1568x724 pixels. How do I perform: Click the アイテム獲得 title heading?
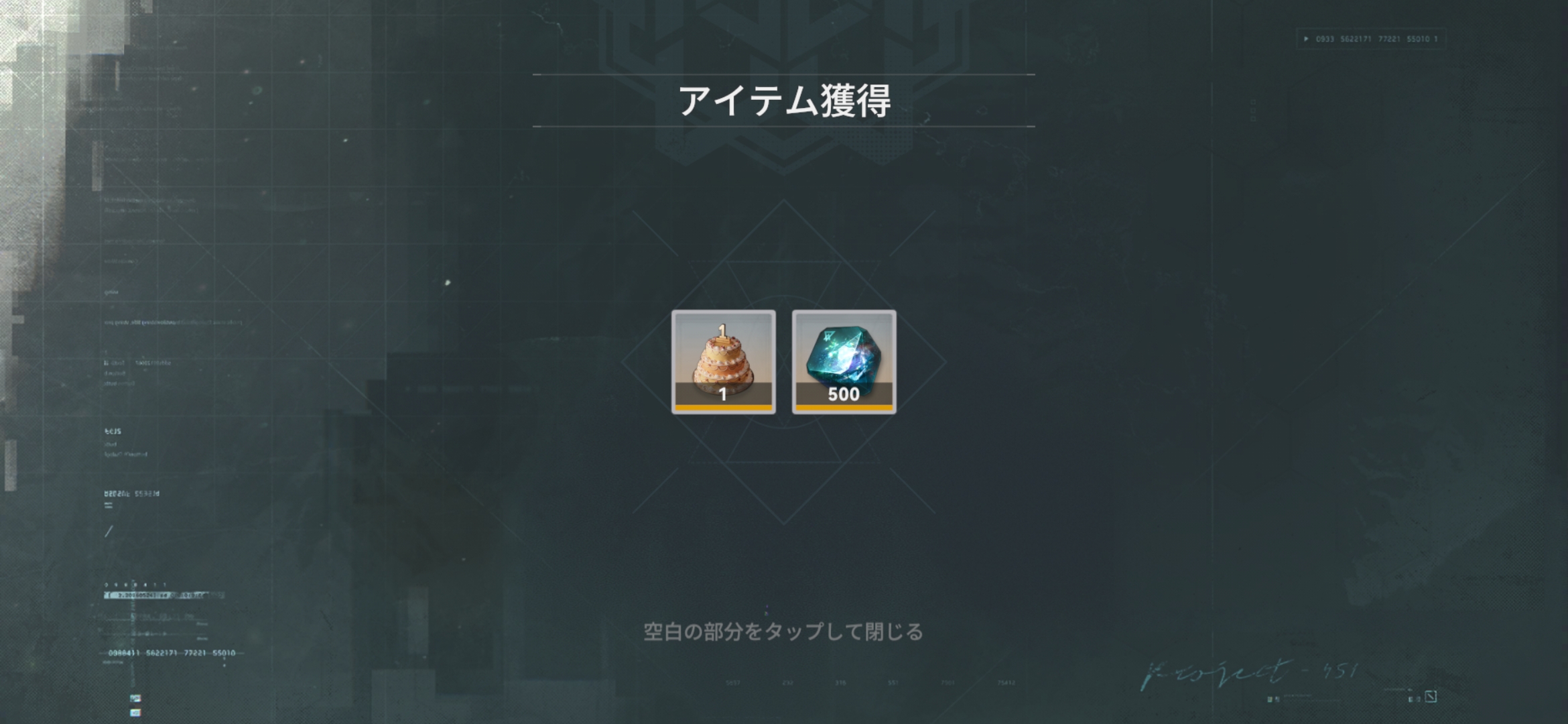point(784,101)
